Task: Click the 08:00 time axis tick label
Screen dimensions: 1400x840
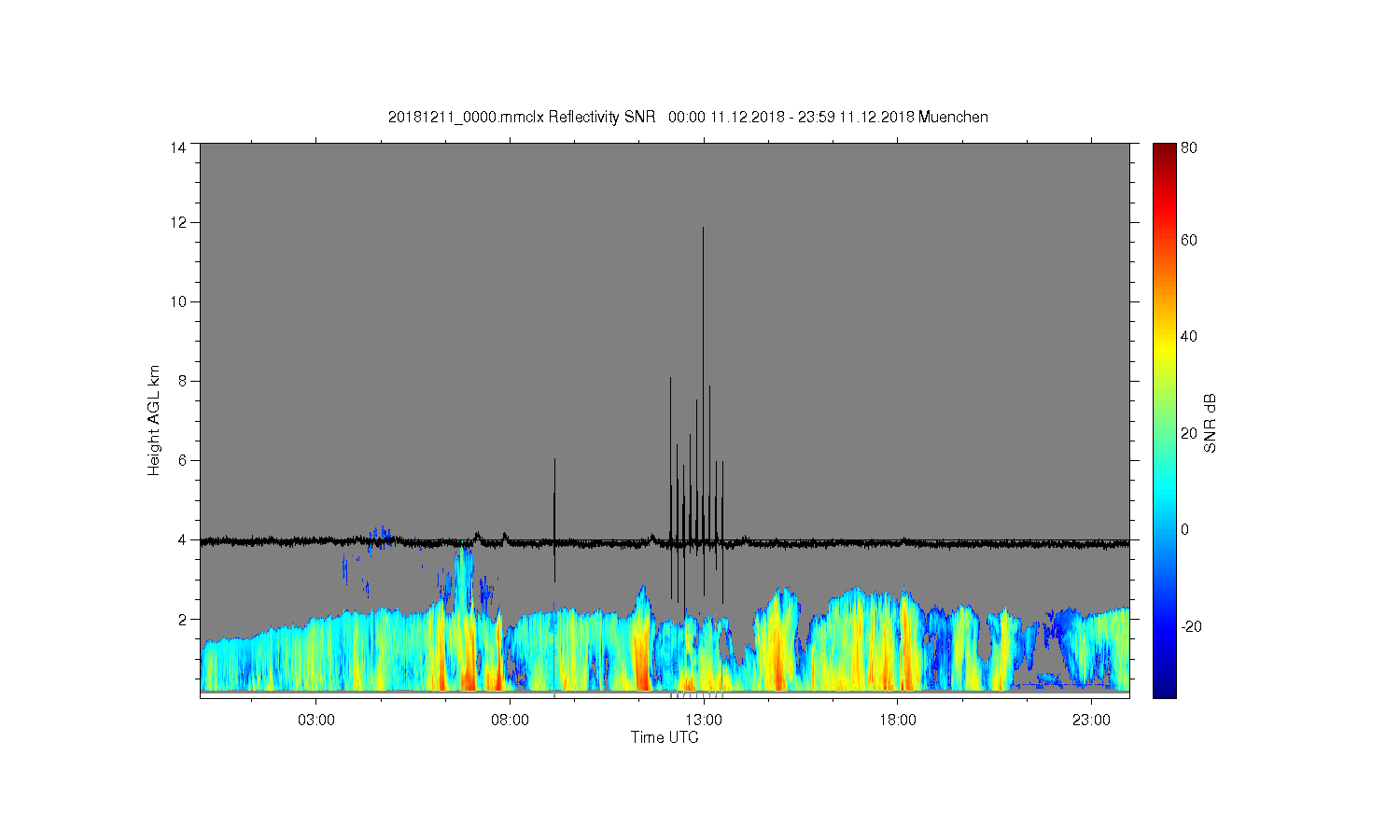Action: 511,721
